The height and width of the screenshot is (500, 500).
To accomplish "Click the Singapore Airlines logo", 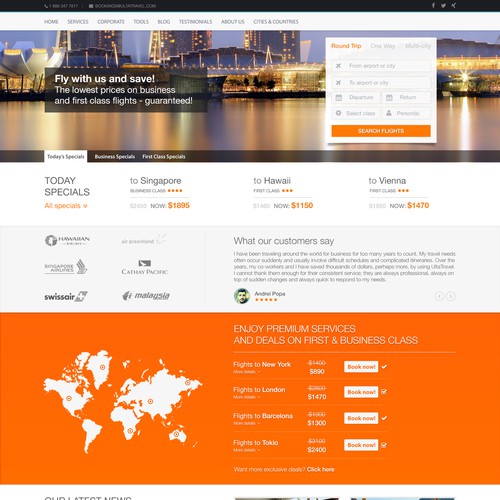I will [x=66, y=267].
